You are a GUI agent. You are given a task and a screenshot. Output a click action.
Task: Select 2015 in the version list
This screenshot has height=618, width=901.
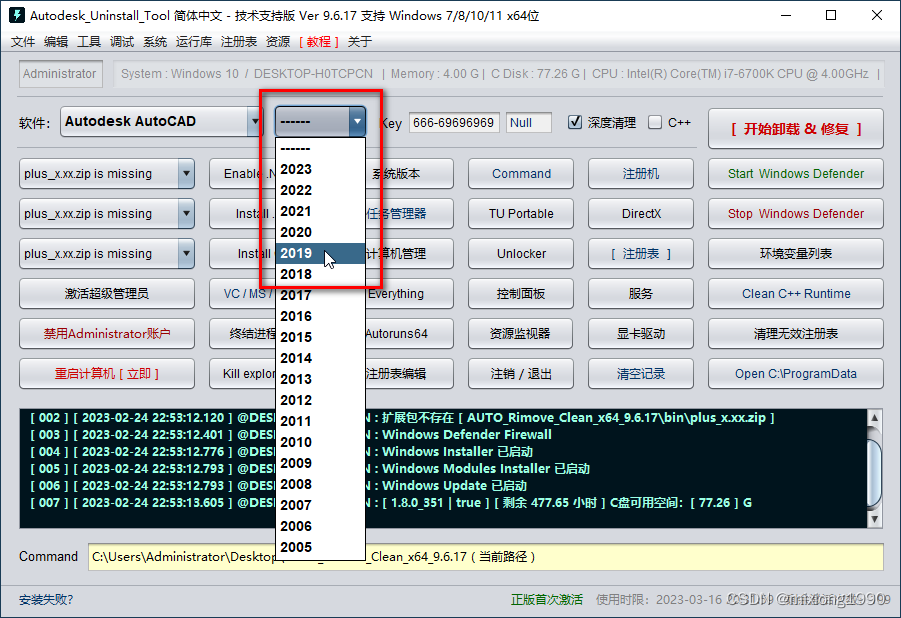pyautogui.click(x=320, y=337)
